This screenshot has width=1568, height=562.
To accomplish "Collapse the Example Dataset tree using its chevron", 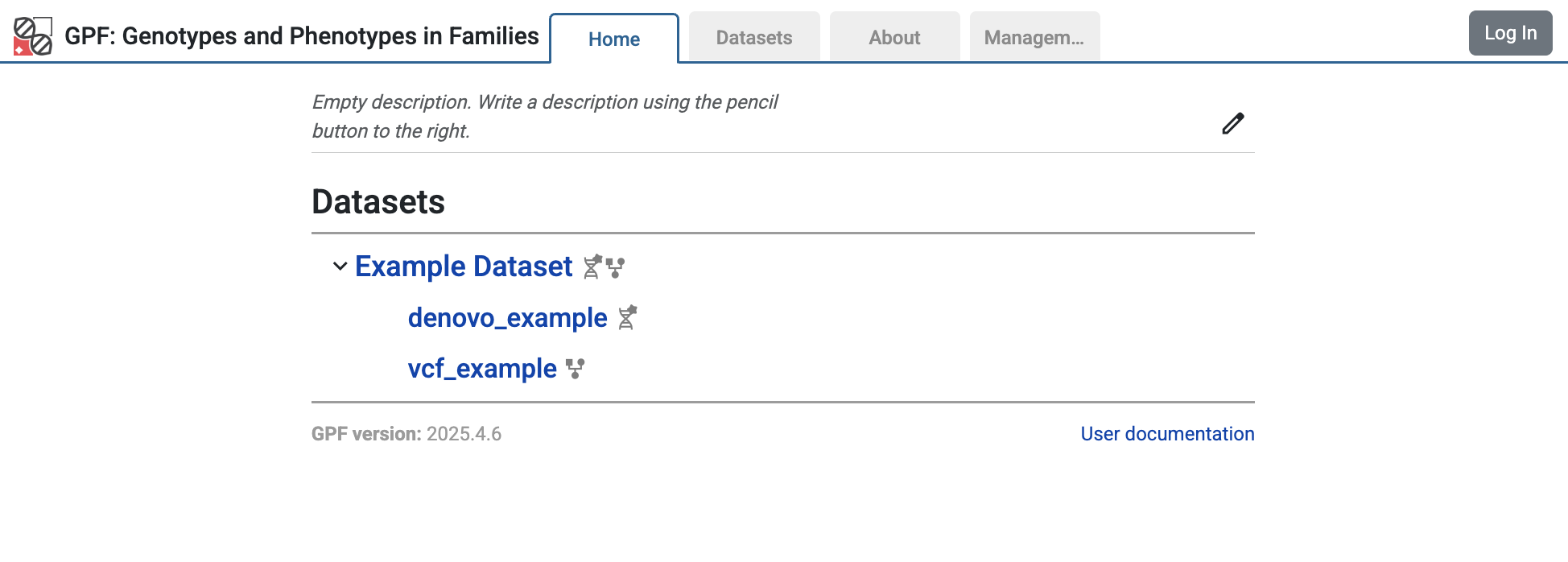I will pyautogui.click(x=337, y=267).
